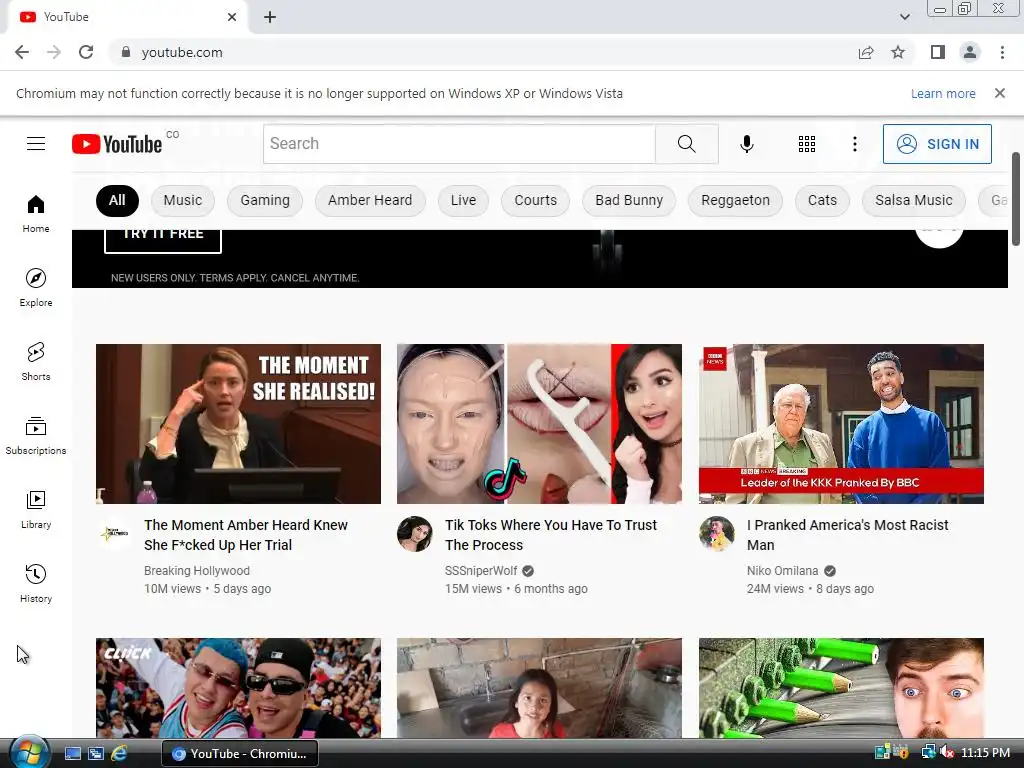This screenshot has width=1024, height=768.
Task: Click the page vertical scrollbar
Action: pos(1016,200)
